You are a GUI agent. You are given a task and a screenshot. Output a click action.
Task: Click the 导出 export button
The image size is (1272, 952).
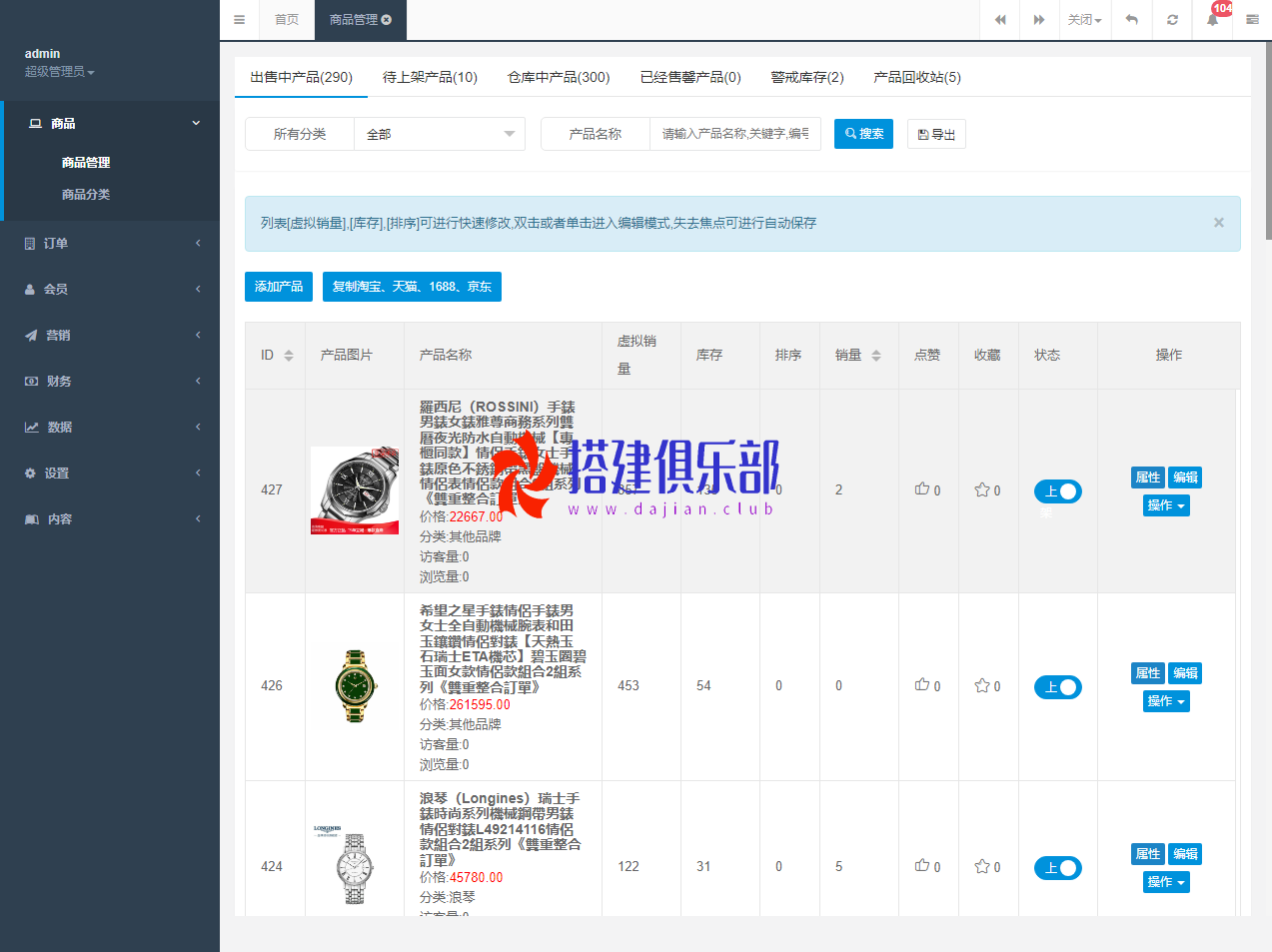(x=936, y=134)
